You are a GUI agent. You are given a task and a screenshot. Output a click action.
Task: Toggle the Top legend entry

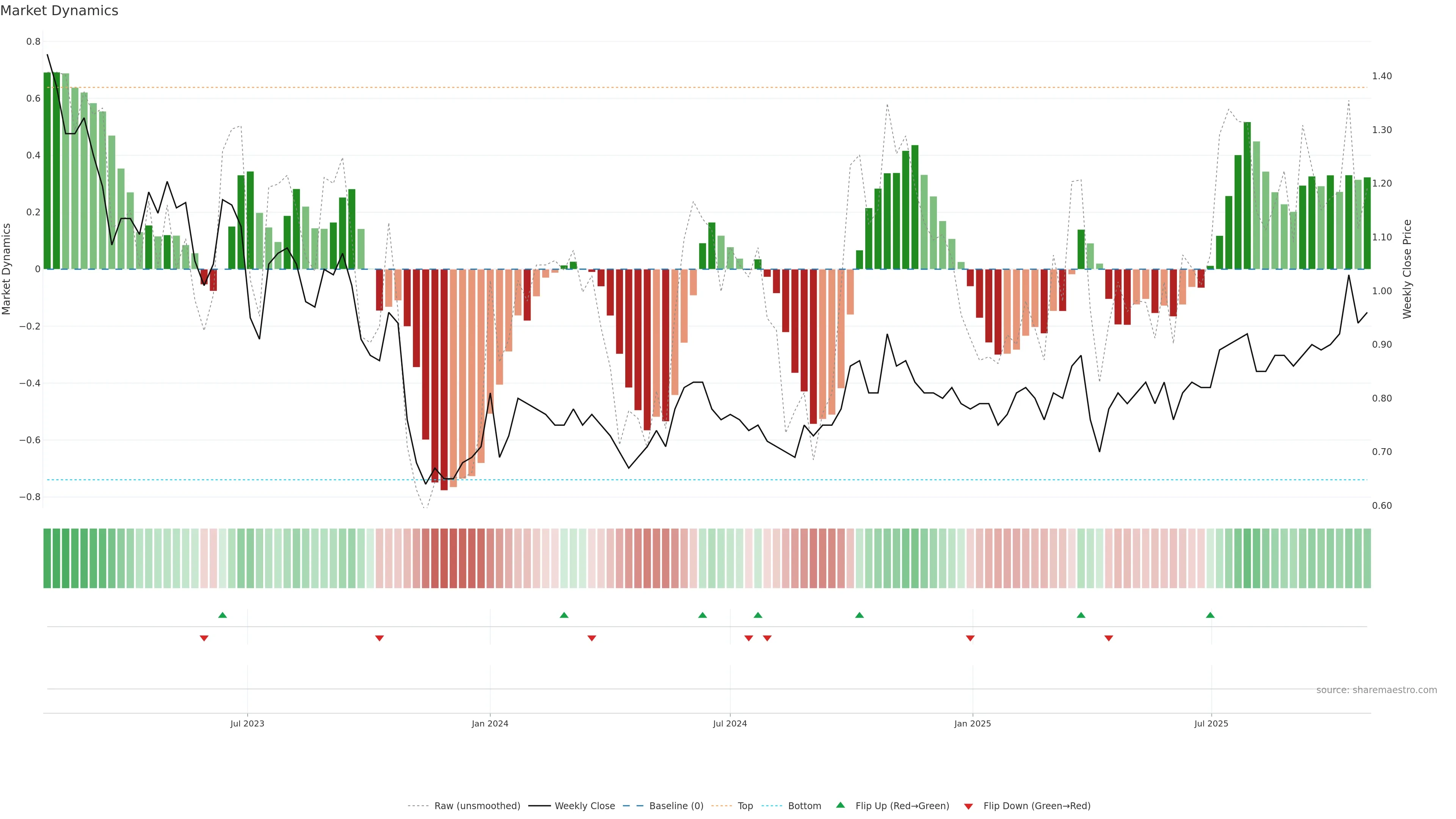pyautogui.click(x=745, y=806)
